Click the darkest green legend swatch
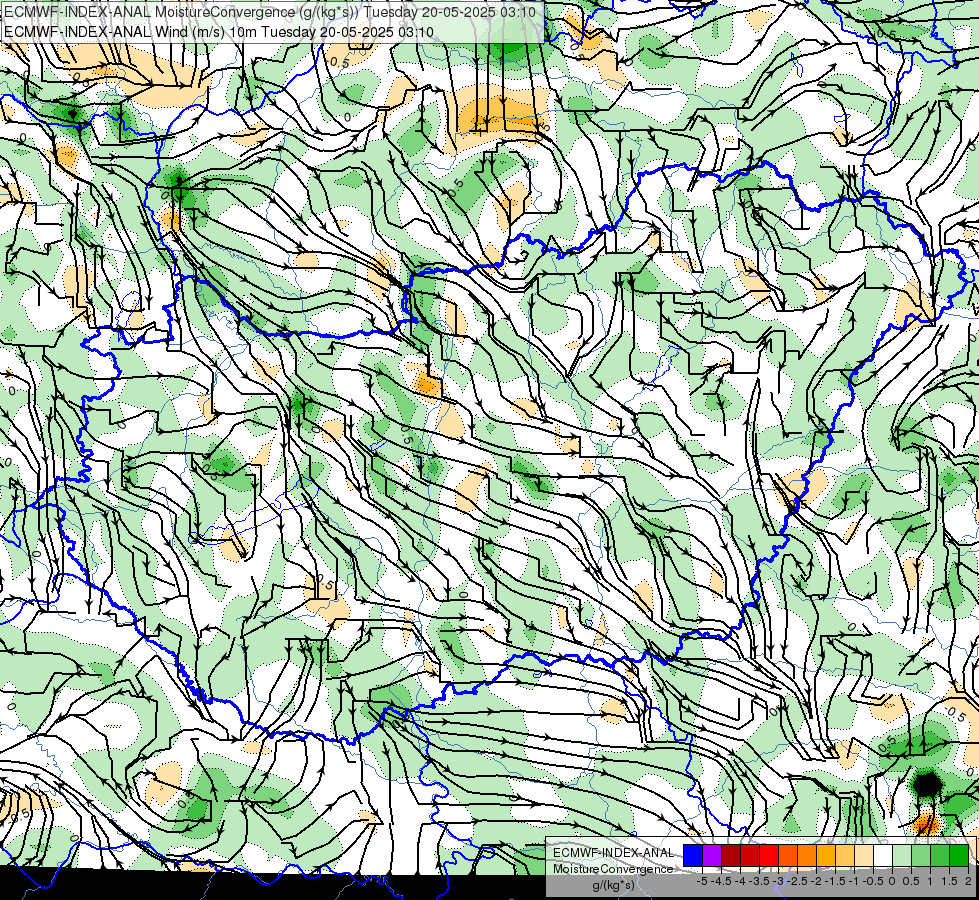The height and width of the screenshot is (900, 979). [x=959, y=855]
